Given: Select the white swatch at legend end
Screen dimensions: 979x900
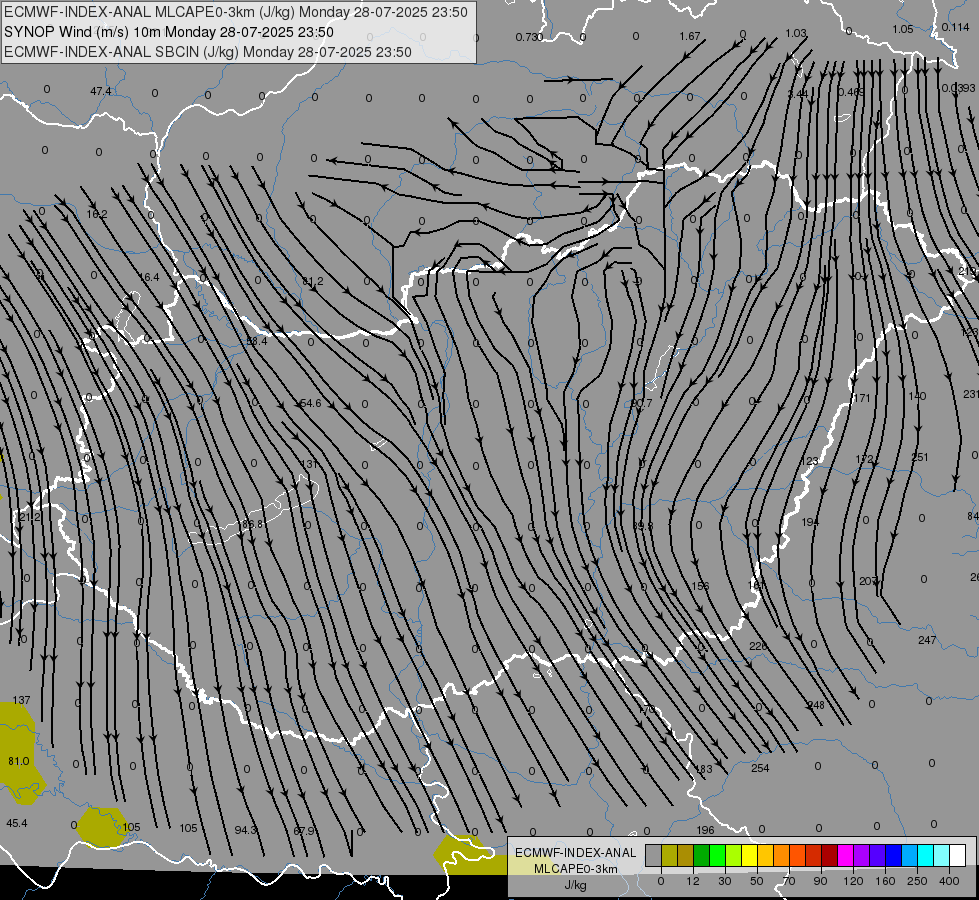Looking at the screenshot, I should 958,855.
